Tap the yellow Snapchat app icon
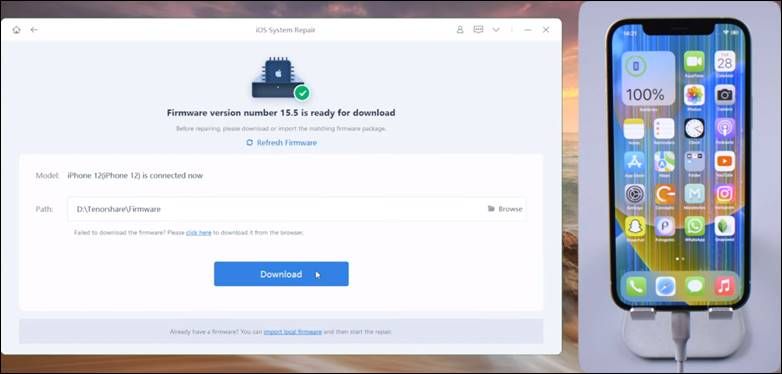This screenshot has width=782, height=374. coord(635,226)
